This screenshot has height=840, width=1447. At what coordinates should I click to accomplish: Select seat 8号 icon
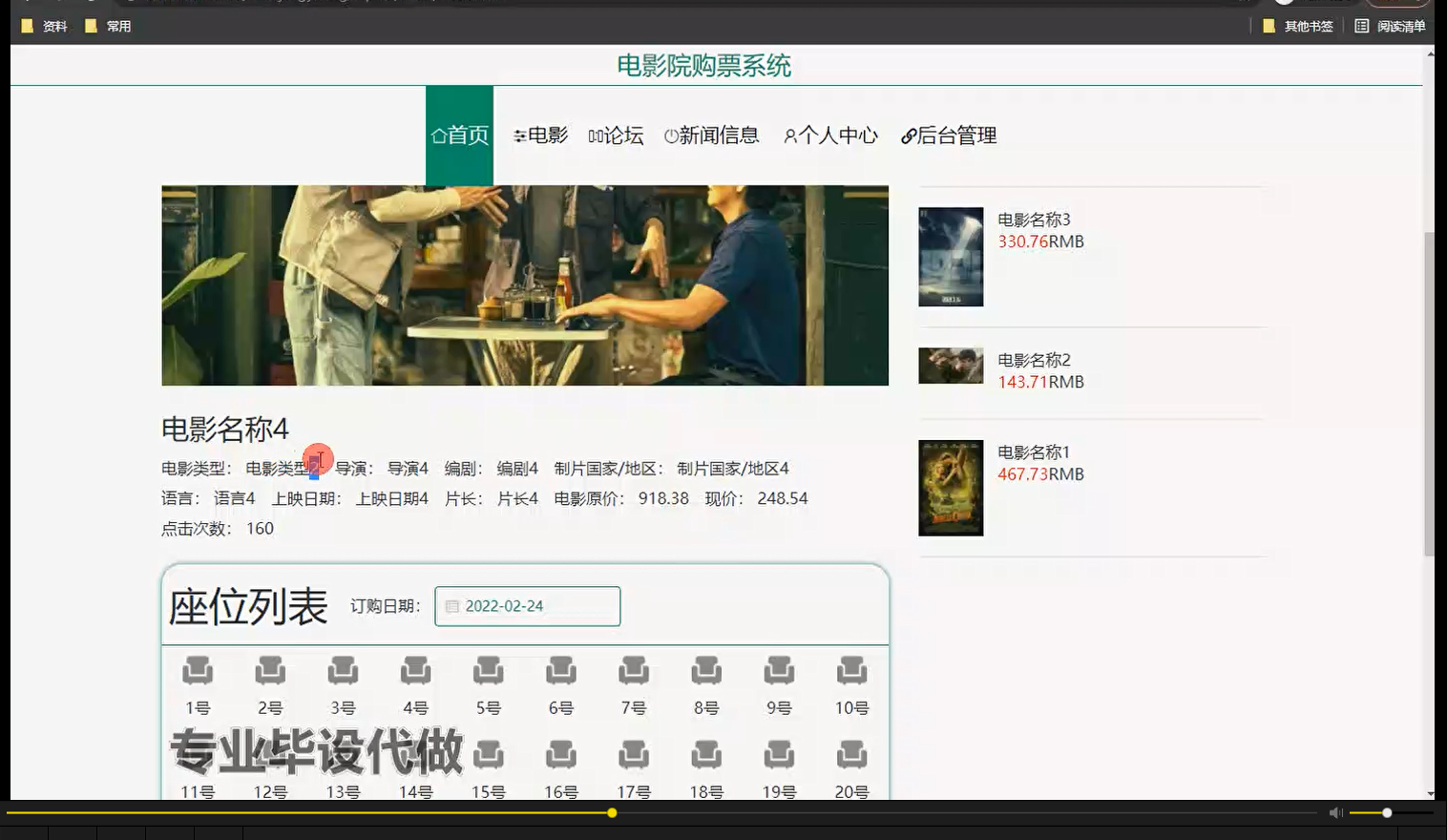[706, 670]
